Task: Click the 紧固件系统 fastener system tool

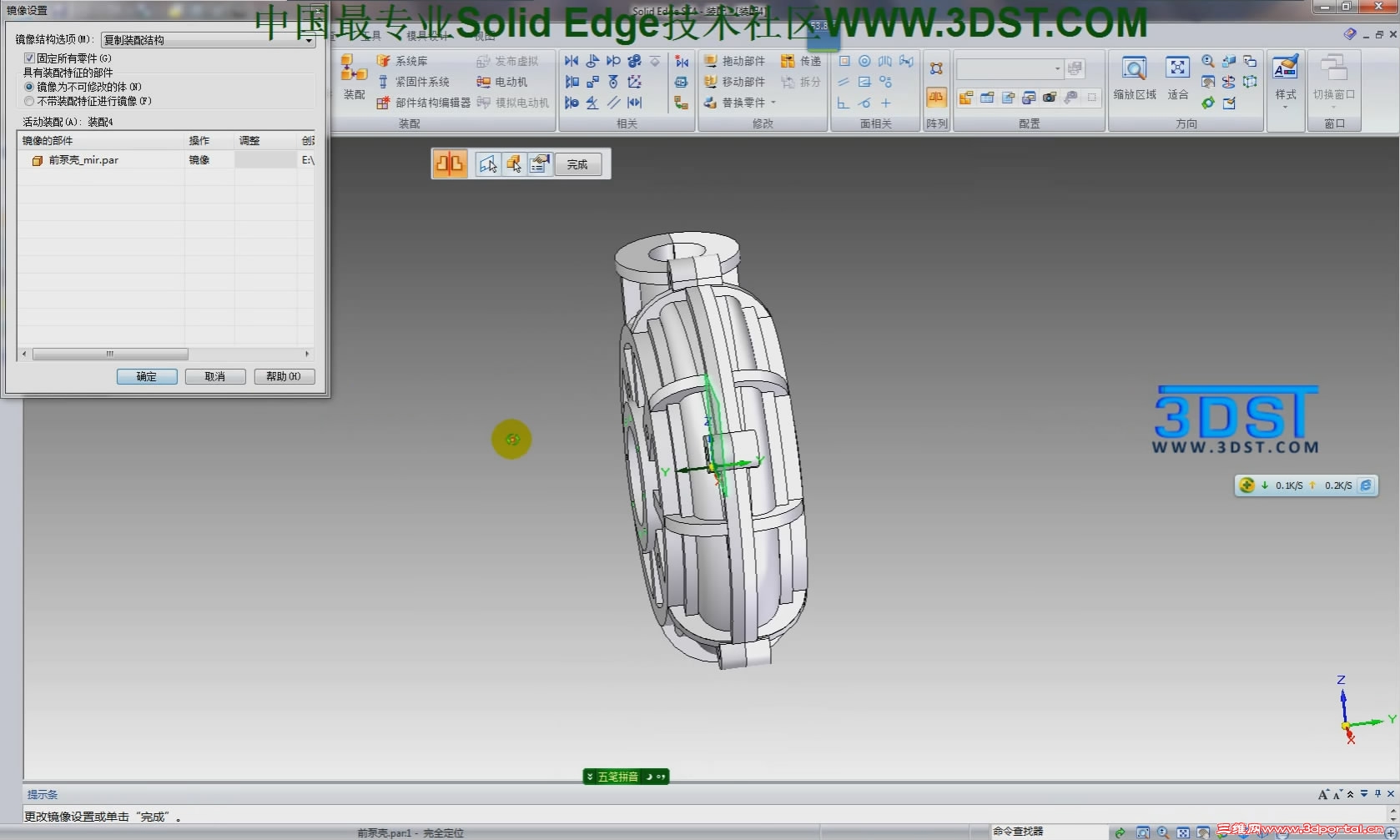Action: click(x=416, y=82)
